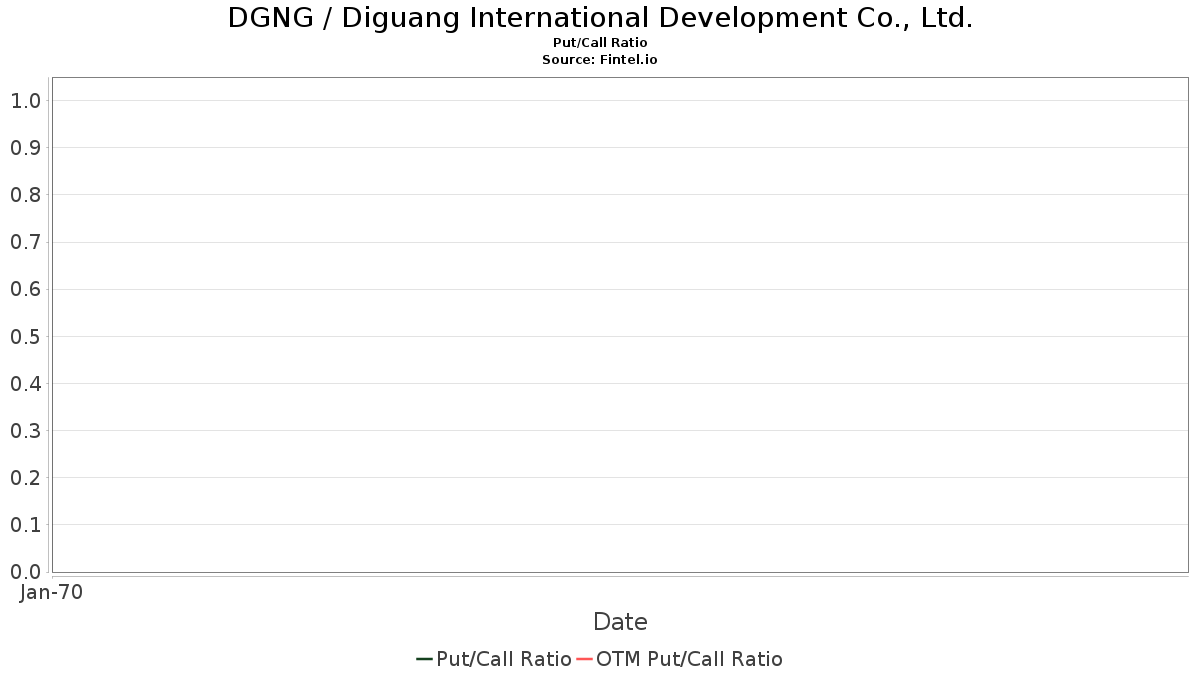This screenshot has width=1200, height=675.
Task: Select the Put/Call Ratio subtitle under the title
Action: (600, 43)
